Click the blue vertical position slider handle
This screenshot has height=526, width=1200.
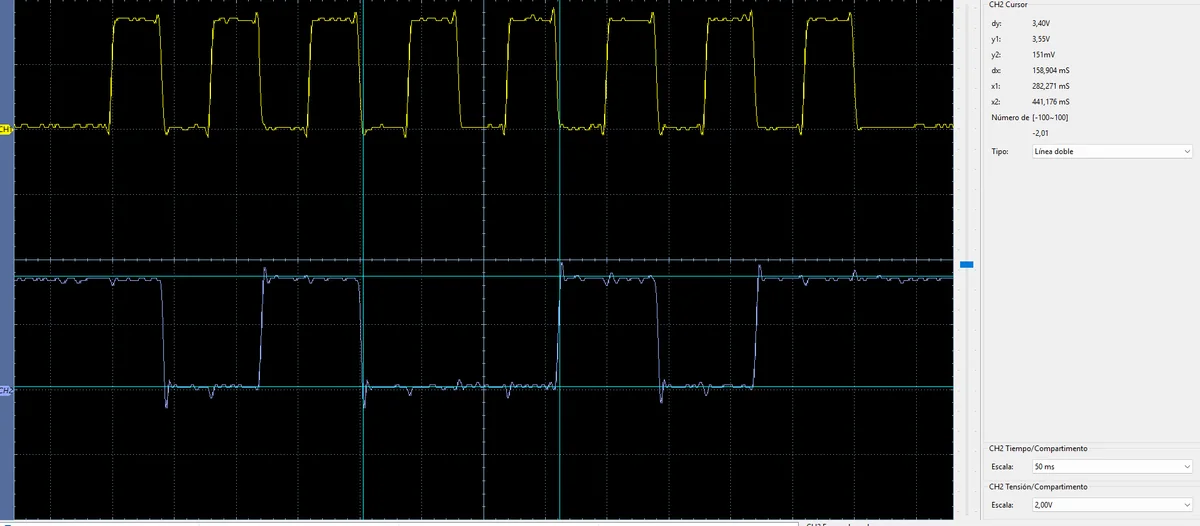966,264
